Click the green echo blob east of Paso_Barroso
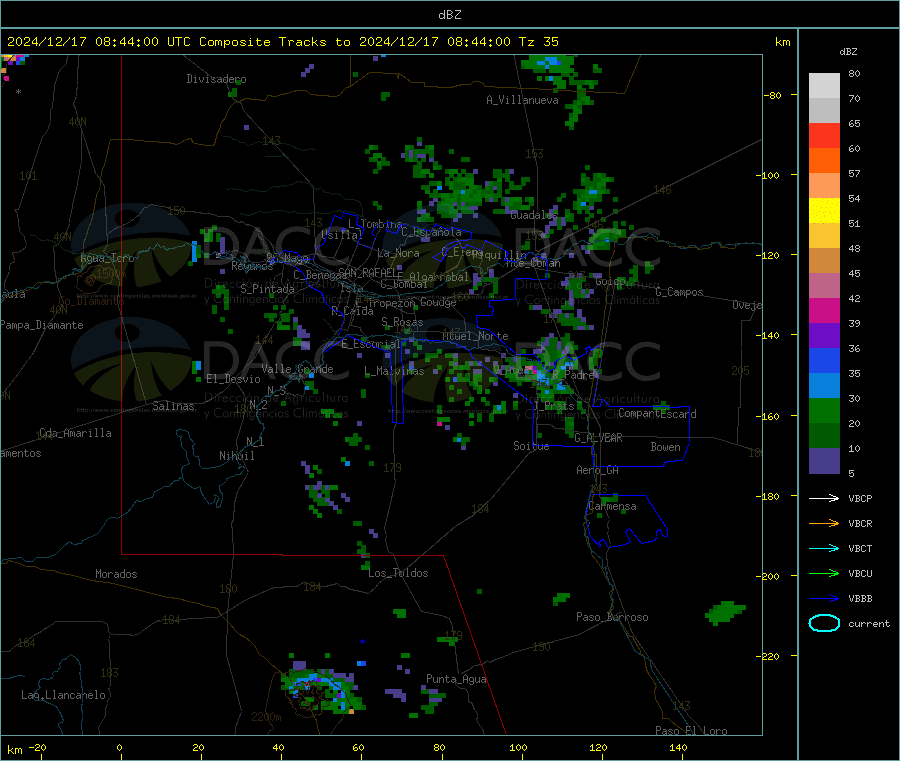 pos(725,612)
